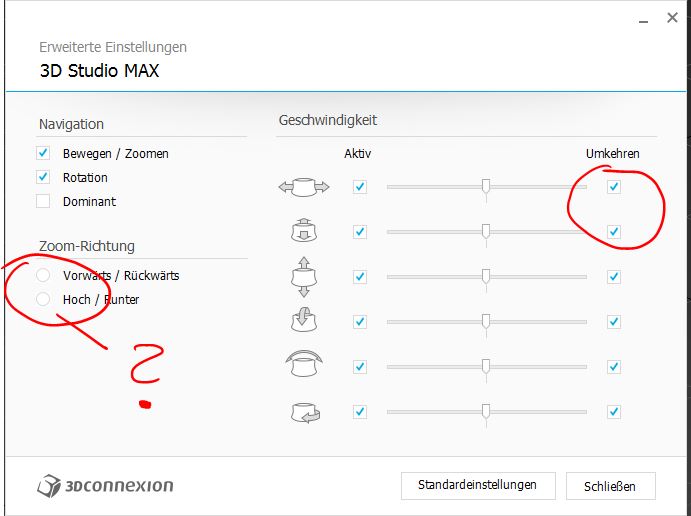Click the Geschwindigkeit section heading
This screenshot has height=516, width=691.
tap(327, 120)
